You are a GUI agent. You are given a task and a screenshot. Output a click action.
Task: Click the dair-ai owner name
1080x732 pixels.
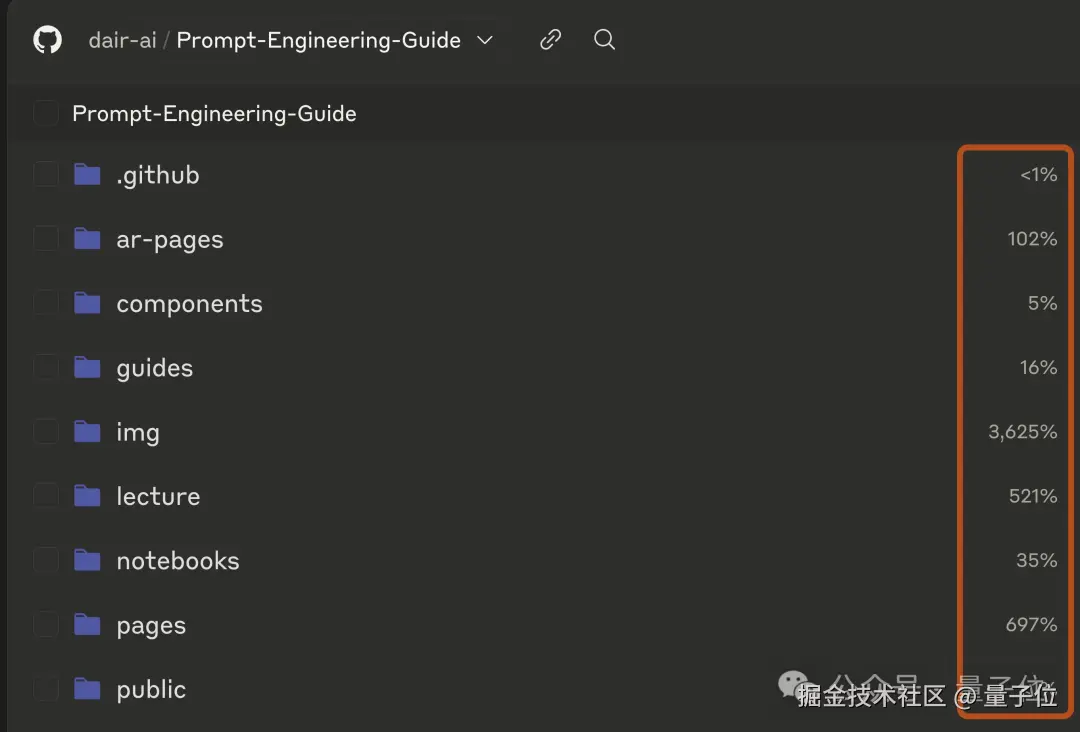click(x=121, y=40)
